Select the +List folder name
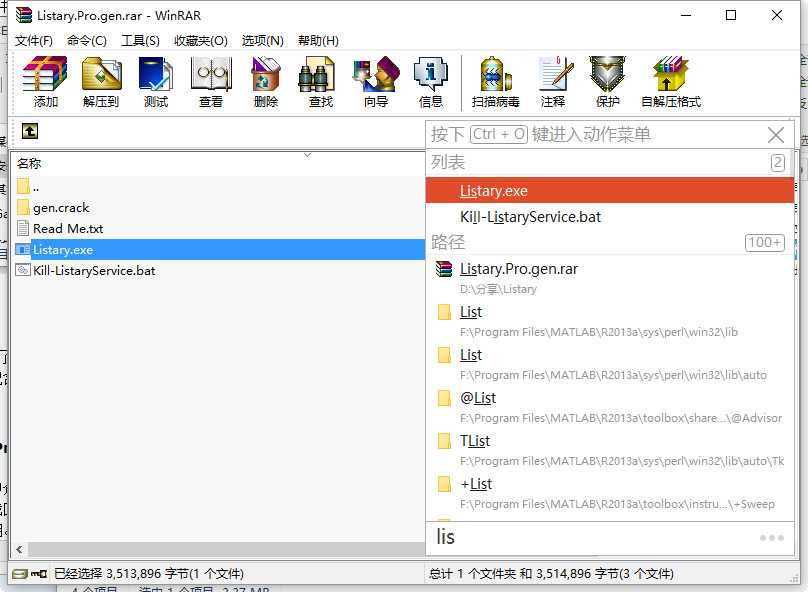The width and height of the screenshot is (808, 592). 476,484
